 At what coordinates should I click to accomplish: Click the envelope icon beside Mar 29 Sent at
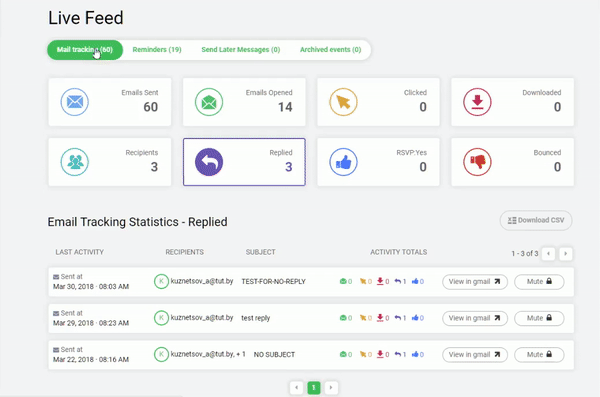(x=56, y=313)
